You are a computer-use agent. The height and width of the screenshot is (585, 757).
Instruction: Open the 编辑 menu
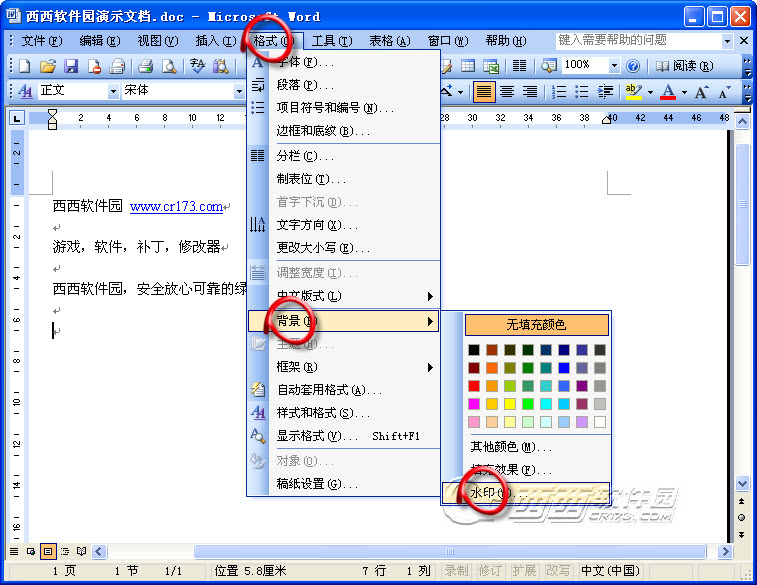click(x=99, y=41)
